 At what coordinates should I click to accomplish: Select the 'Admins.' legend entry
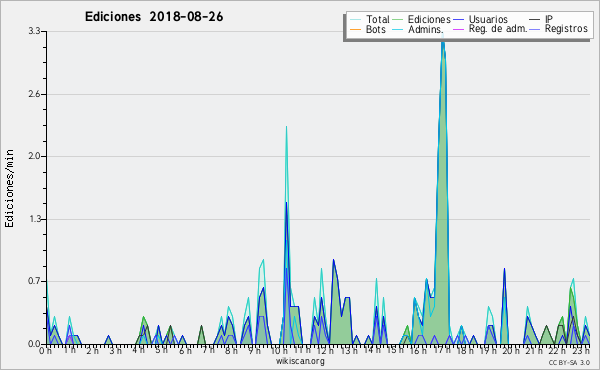(x=418, y=29)
